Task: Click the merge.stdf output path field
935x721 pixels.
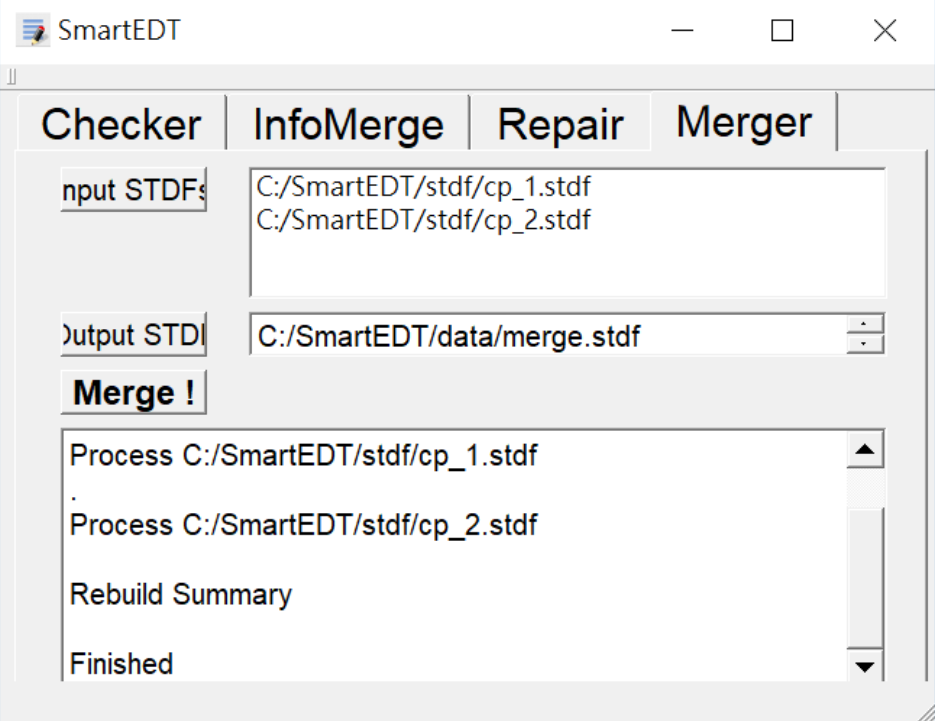Action: click(545, 337)
